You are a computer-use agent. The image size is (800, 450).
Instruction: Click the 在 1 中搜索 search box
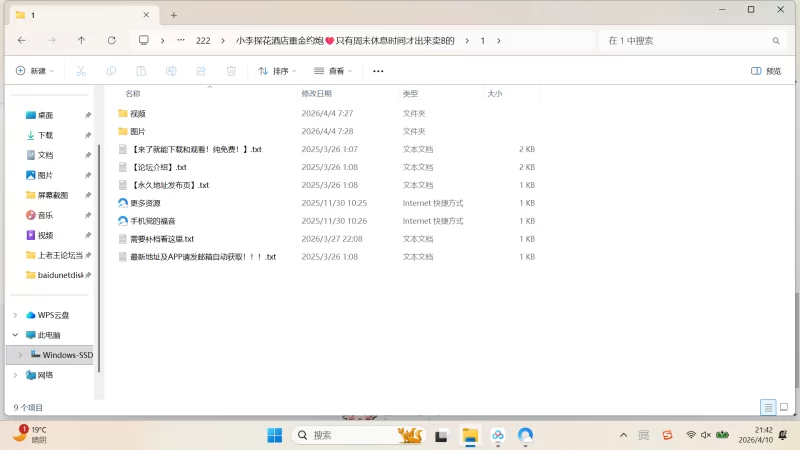click(x=685, y=41)
